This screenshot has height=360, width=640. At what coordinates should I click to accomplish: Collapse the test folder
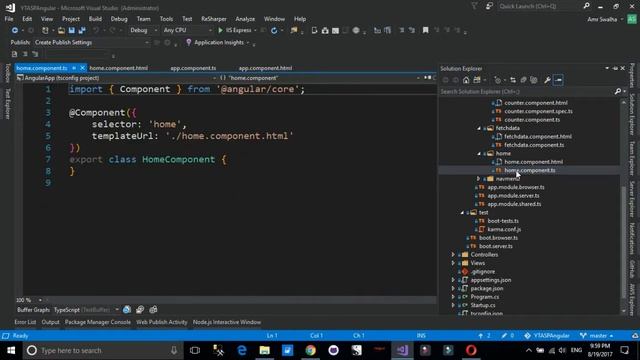[x=462, y=212]
